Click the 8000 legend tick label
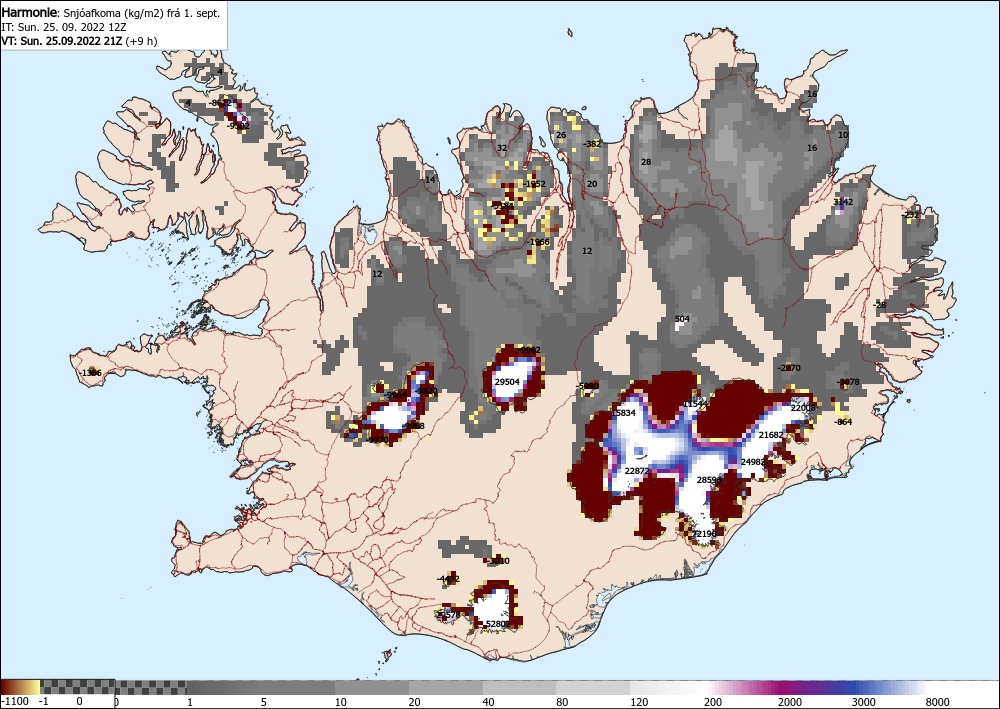1000x709 pixels. coord(938,702)
